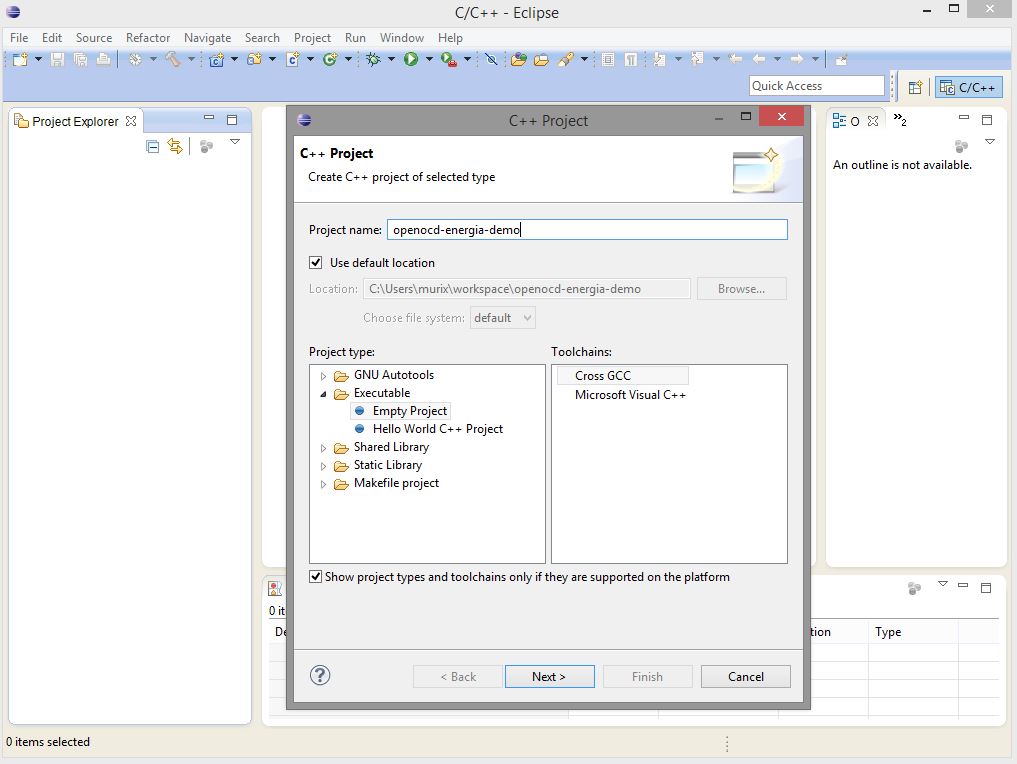Image resolution: width=1017 pixels, height=764 pixels.
Task: Click the Print toolbar icon
Action: 103,60
